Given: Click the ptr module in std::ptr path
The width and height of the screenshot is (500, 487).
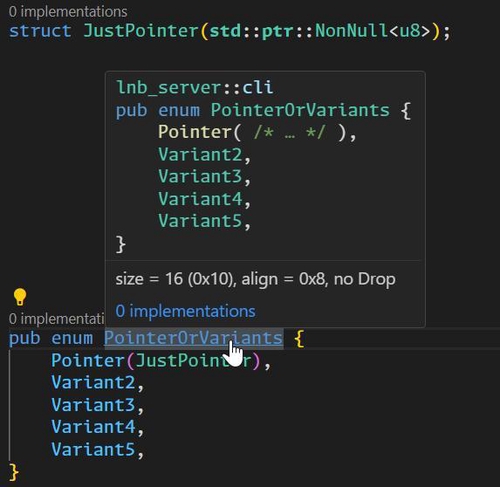Looking at the screenshot, I should 277,31.
